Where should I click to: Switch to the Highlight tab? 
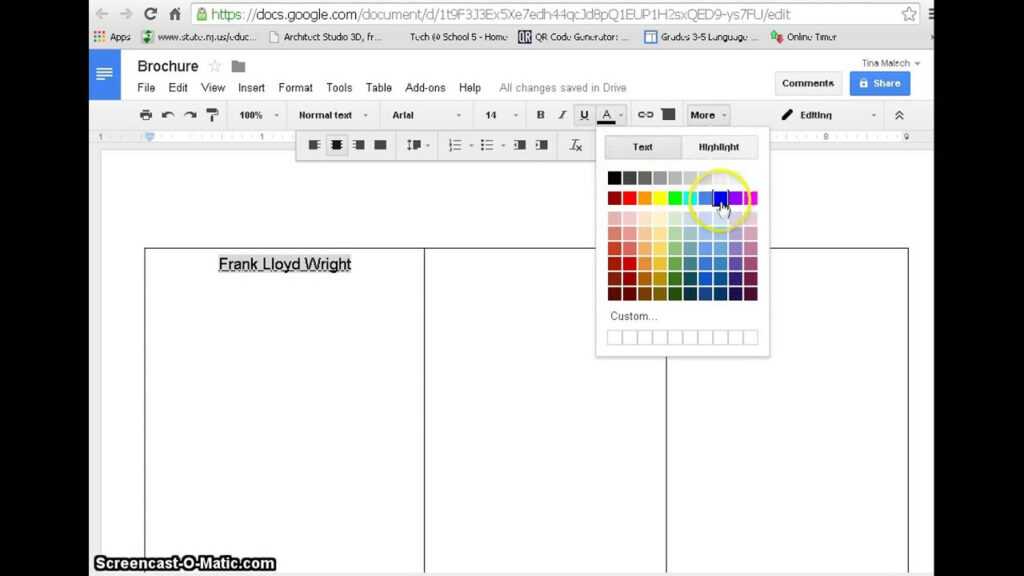click(x=718, y=147)
